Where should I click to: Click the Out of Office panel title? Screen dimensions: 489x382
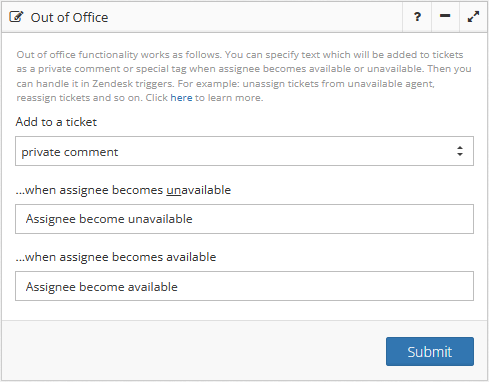tap(69, 17)
